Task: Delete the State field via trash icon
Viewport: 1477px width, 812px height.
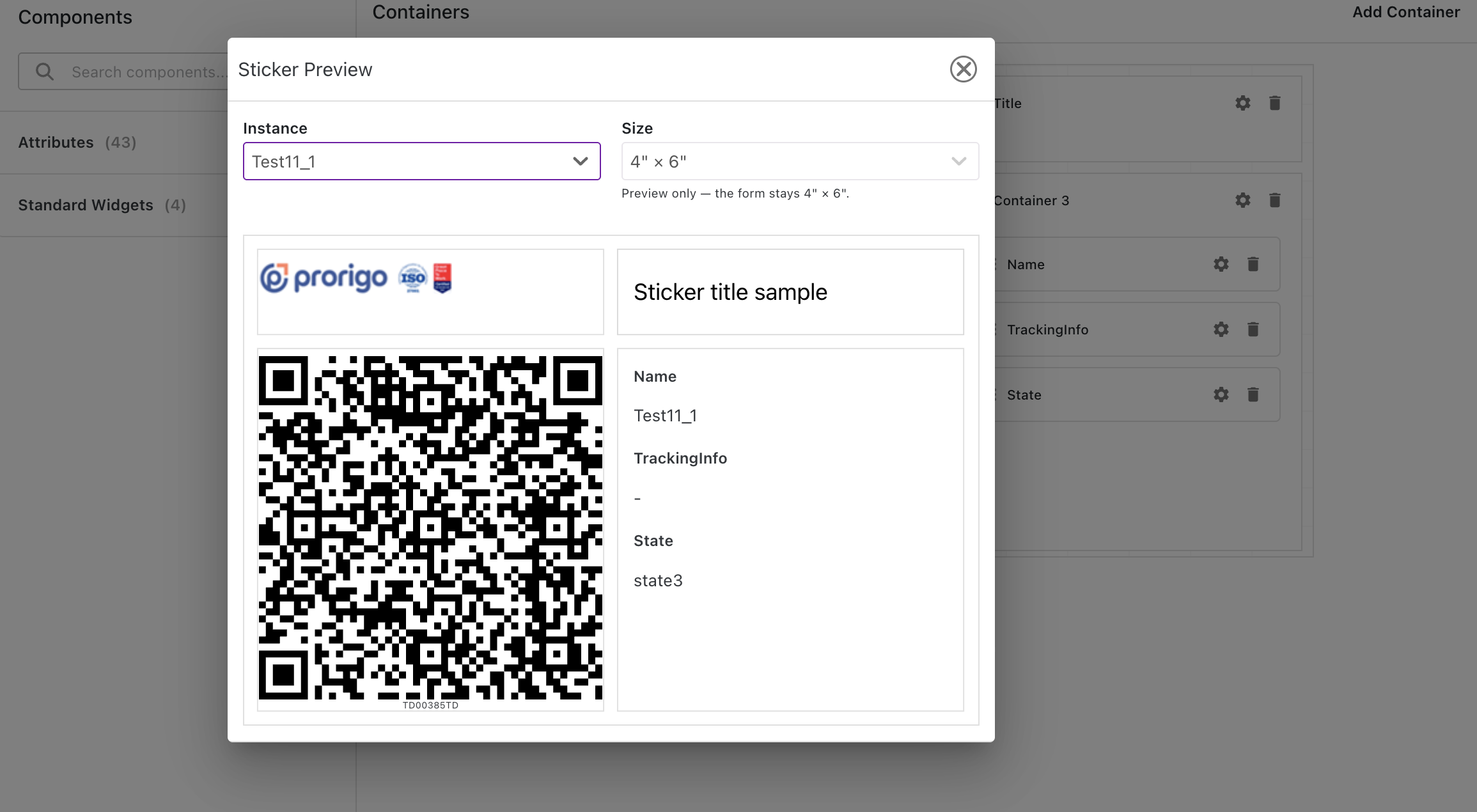Action: 1253,394
